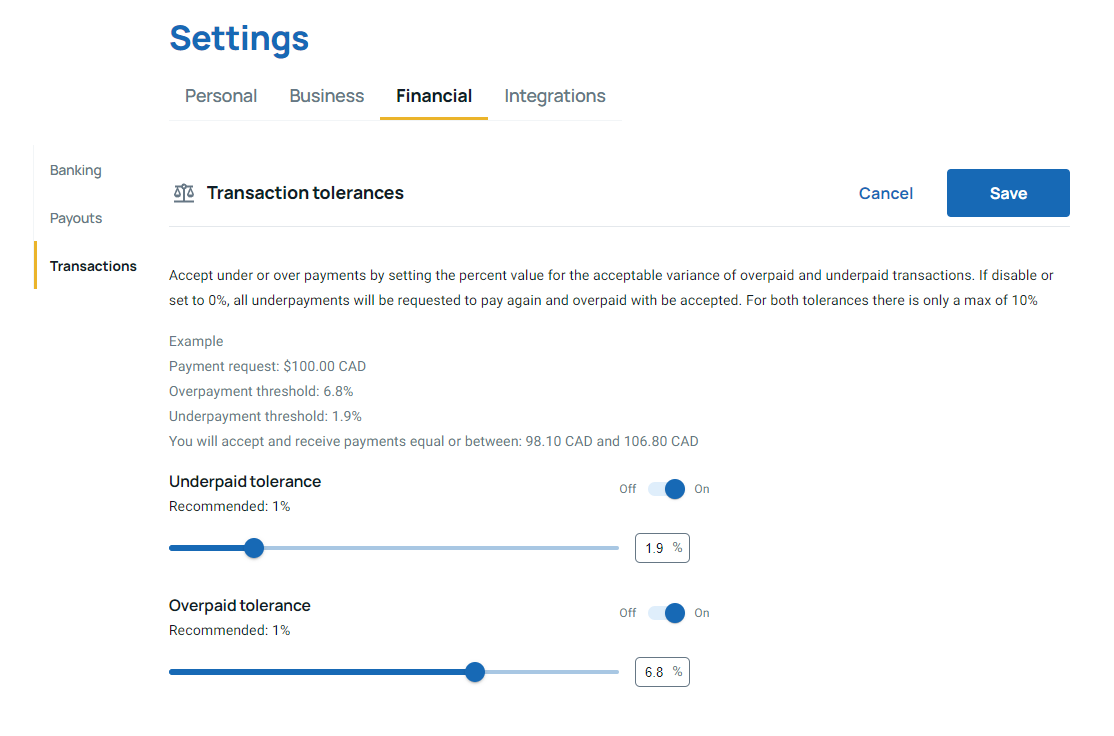
Task: Open the Personal settings tab
Action: click(x=221, y=96)
